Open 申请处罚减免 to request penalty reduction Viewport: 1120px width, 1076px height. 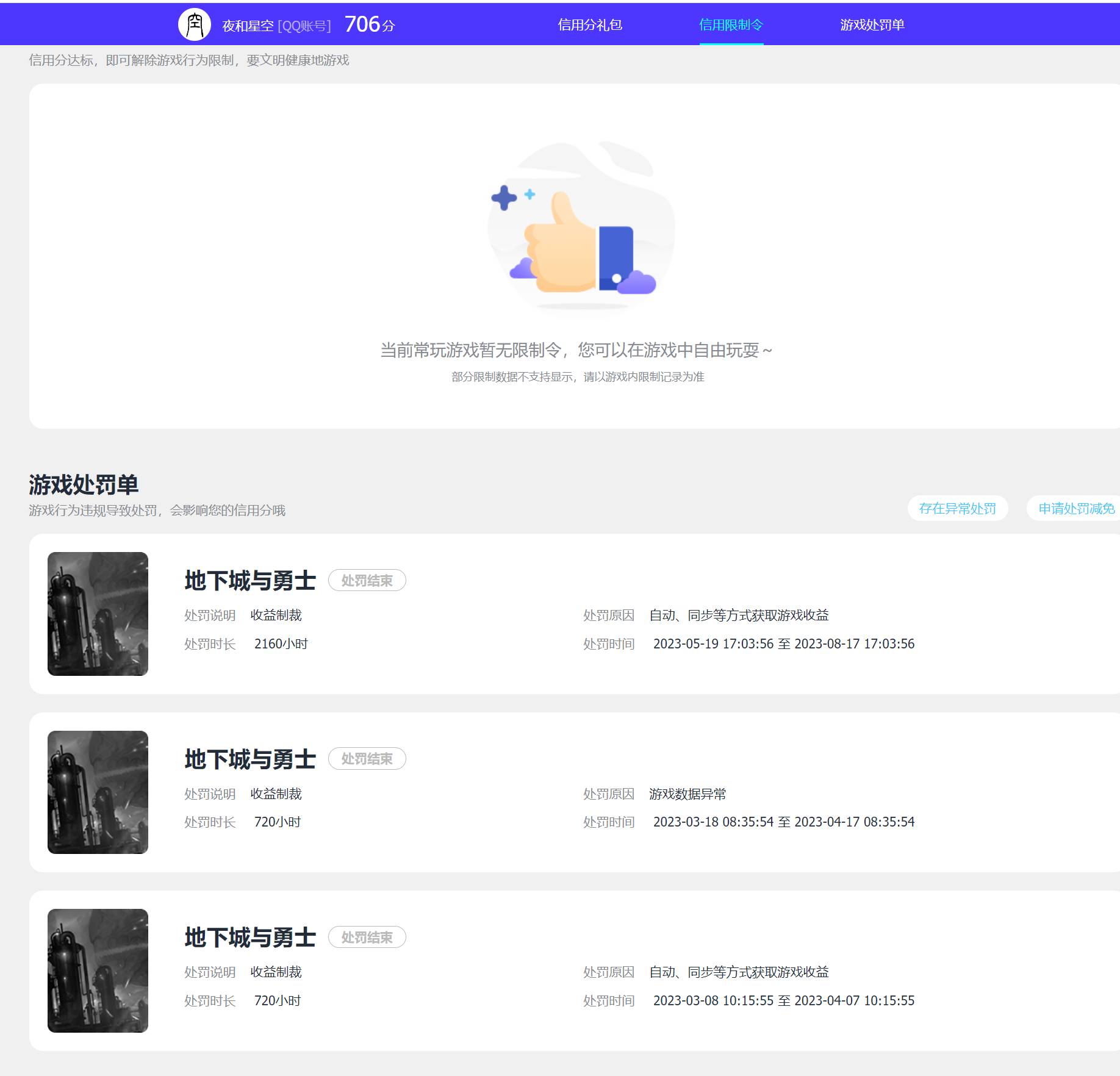coord(1074,508)
